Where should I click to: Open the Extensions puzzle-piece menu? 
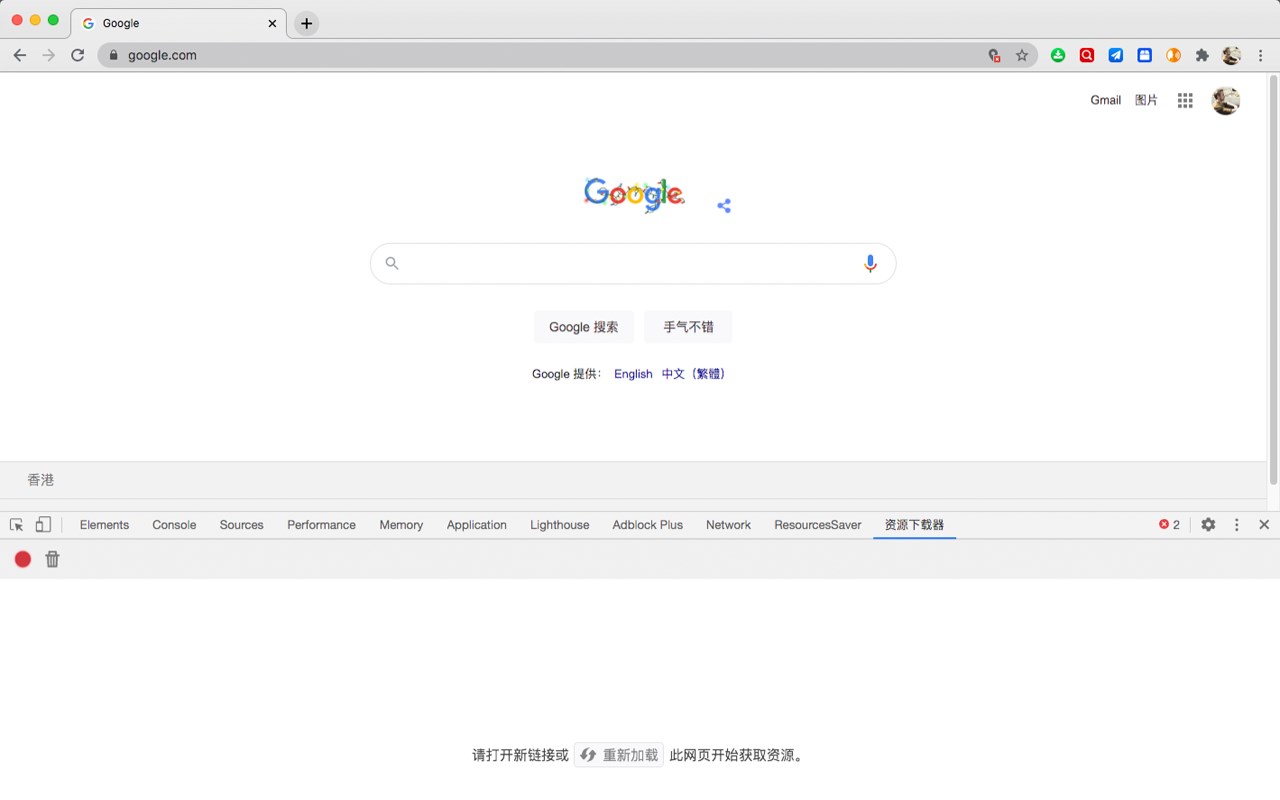[1203, 56]
